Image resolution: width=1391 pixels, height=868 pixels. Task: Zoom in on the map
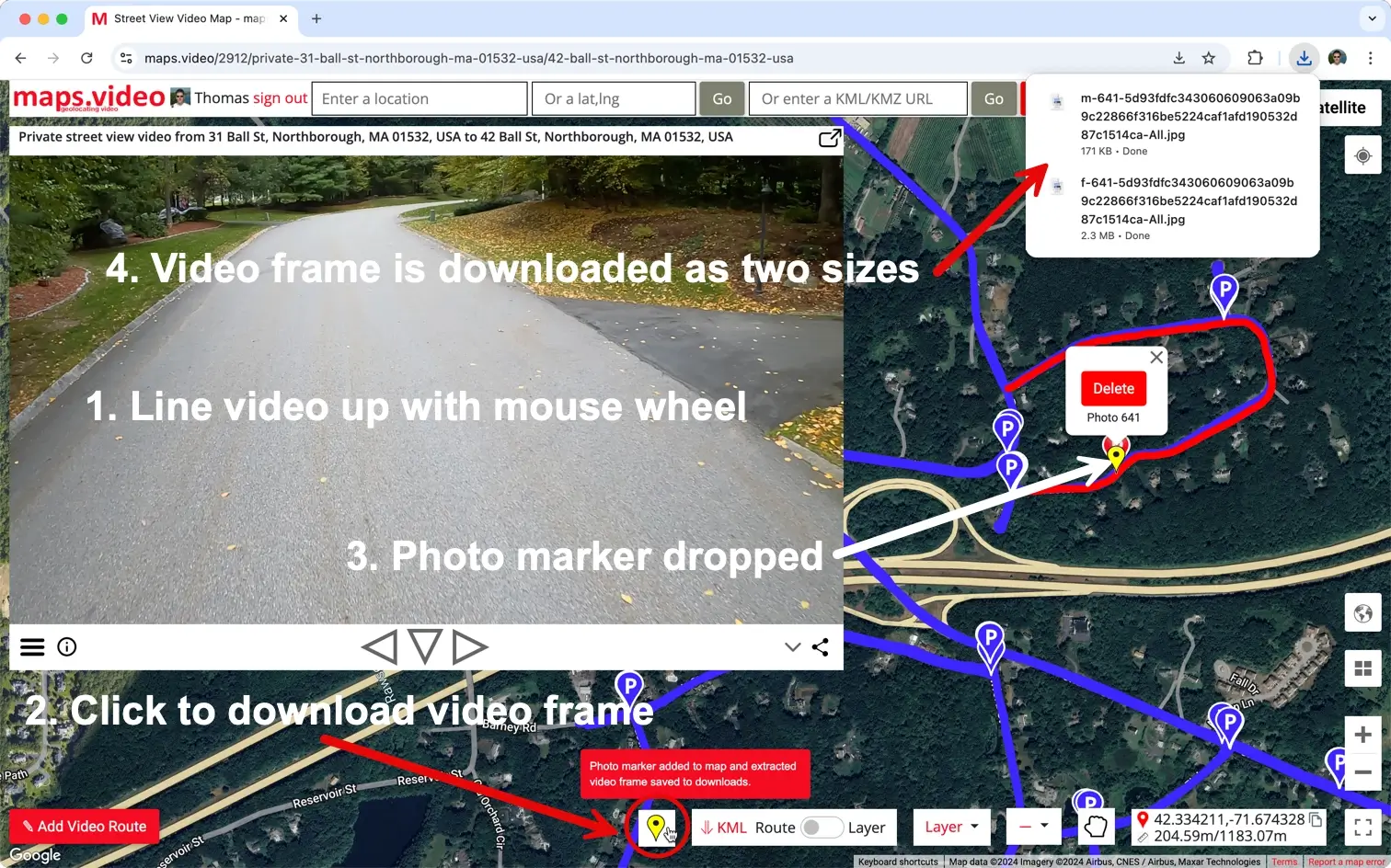[1362, 735]
